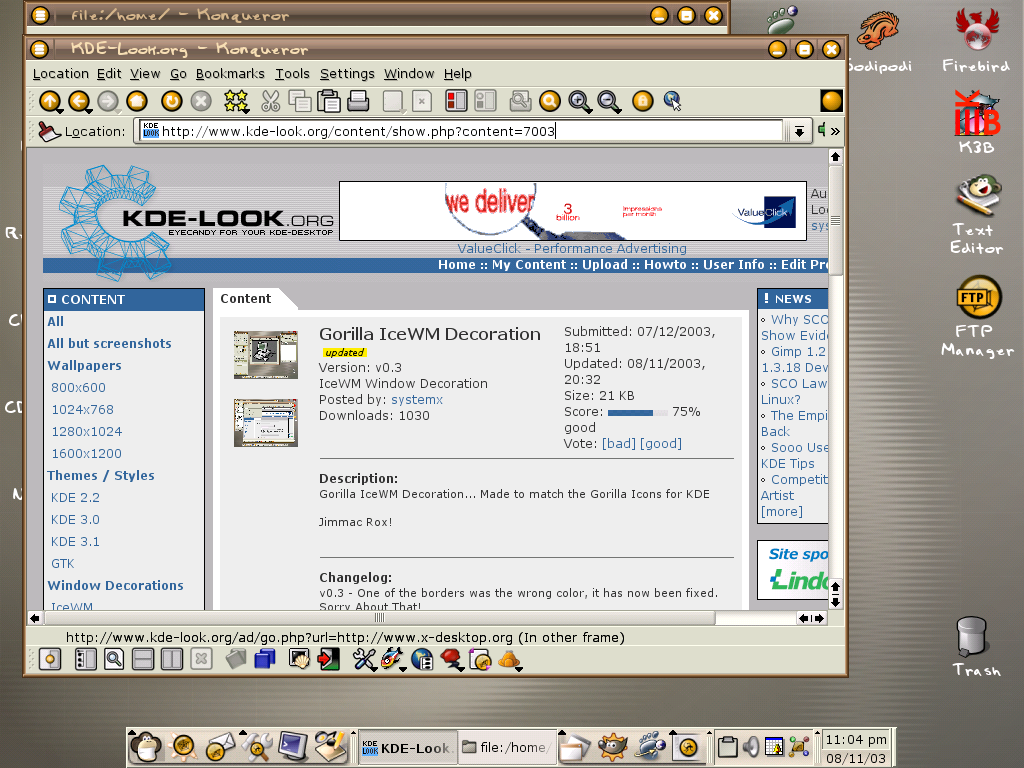Viewport: 1024px width, 768px height.
Task: Click the security lock icon
Action: point(643,101)
